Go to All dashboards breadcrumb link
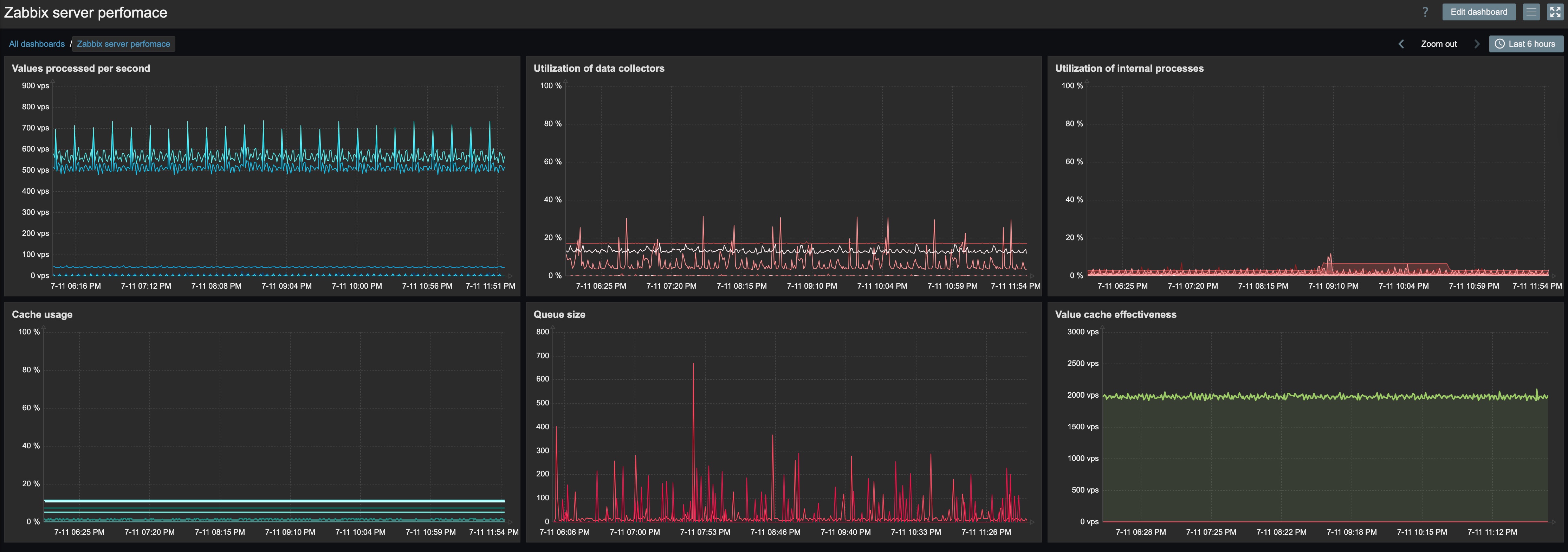The width and height of the screenshot is (1568, 552). (37, 44)
